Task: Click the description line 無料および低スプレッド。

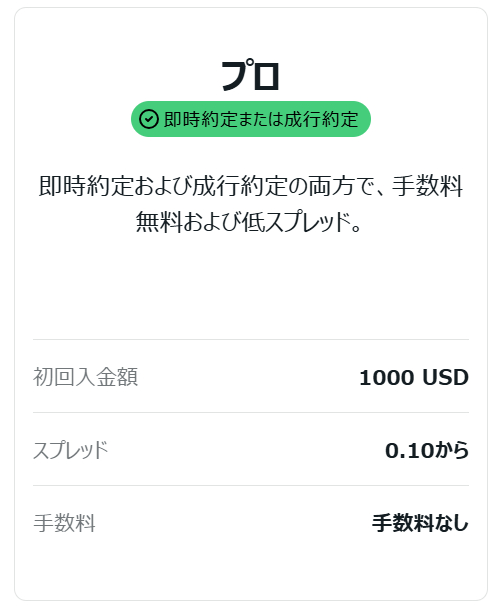Action: click(248, 222)
